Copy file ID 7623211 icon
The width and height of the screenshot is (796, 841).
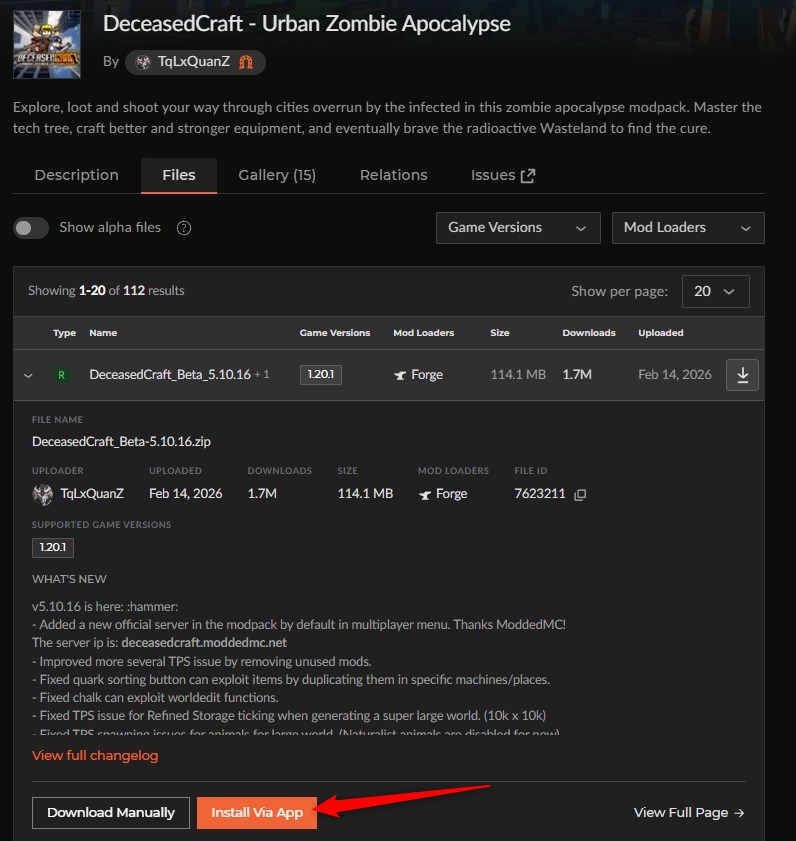tap(580, 495)
